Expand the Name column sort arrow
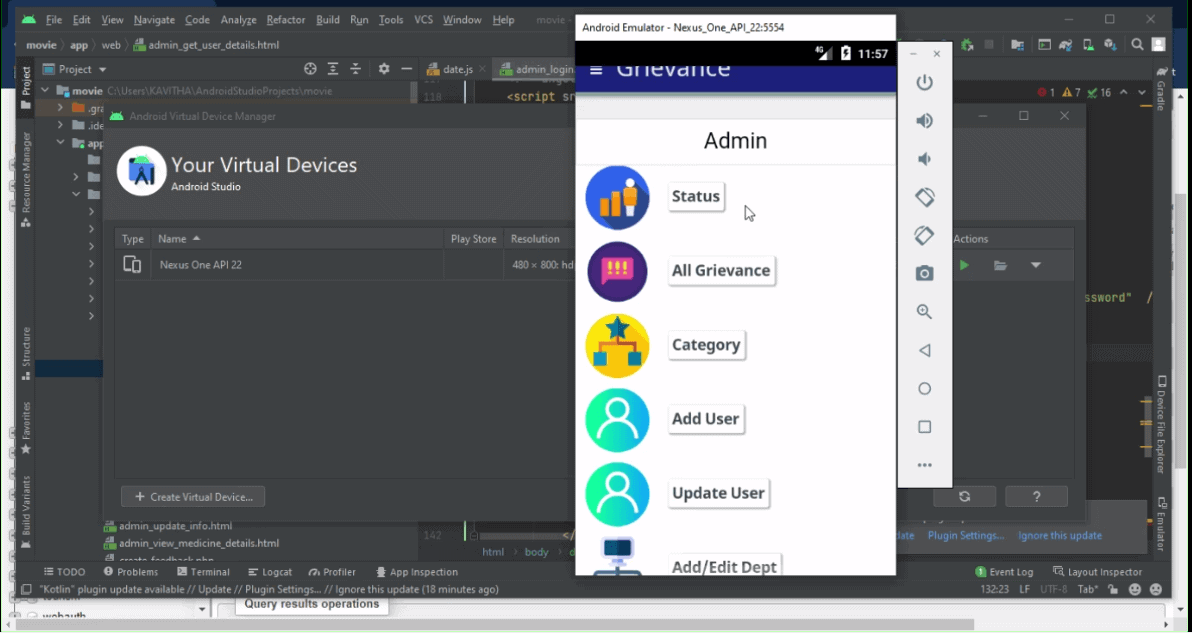 (196, 238)
